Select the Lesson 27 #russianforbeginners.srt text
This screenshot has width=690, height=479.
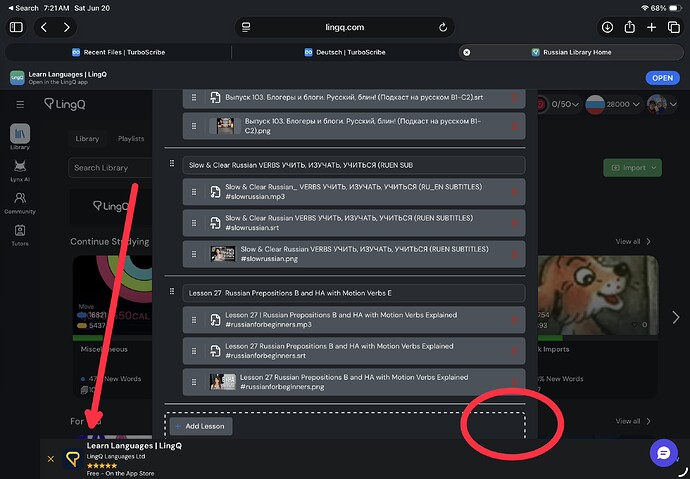pyautogui.click(x=339, y=351)
